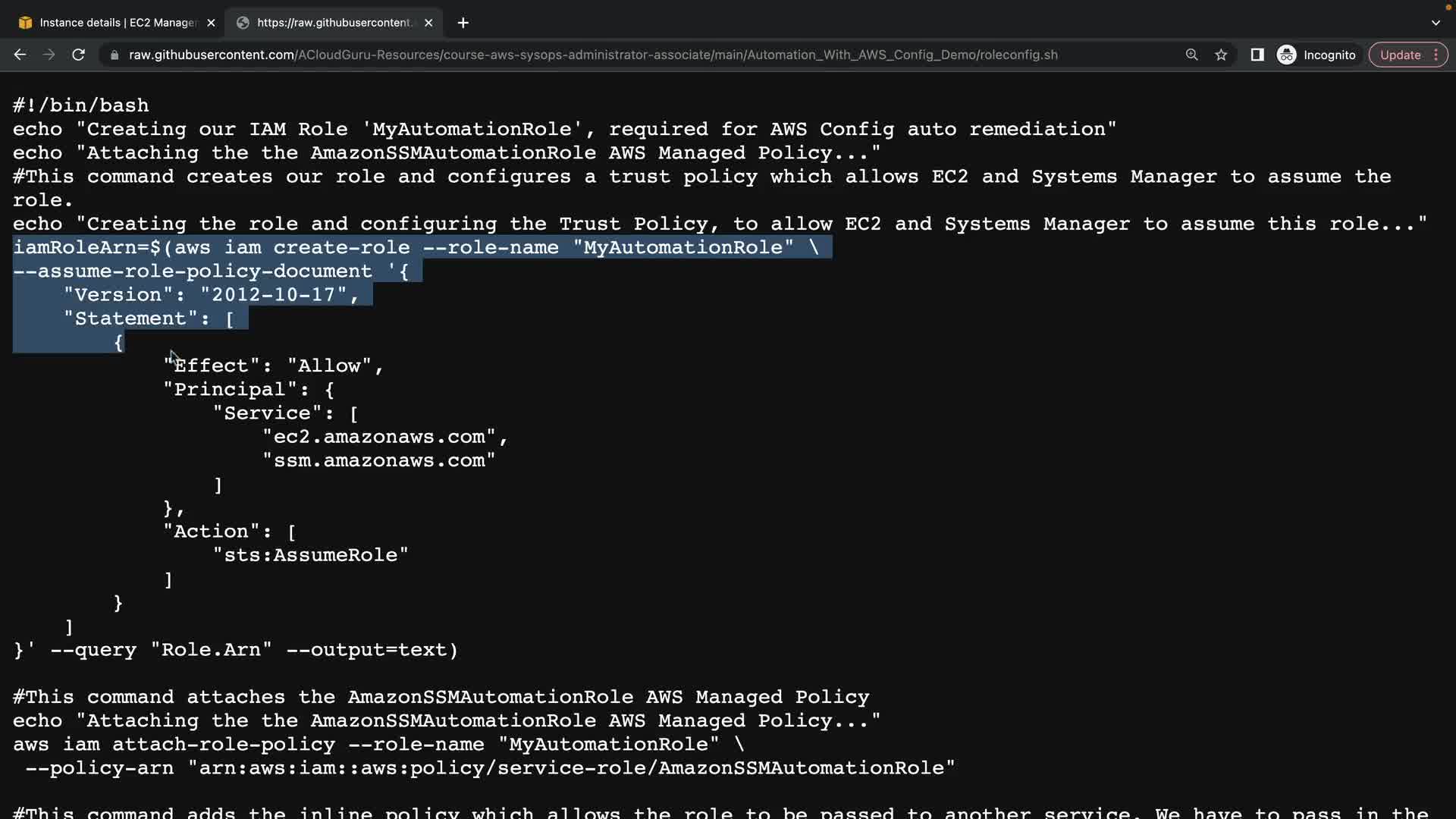Bookmark this page with the star

pos(1221,55)
